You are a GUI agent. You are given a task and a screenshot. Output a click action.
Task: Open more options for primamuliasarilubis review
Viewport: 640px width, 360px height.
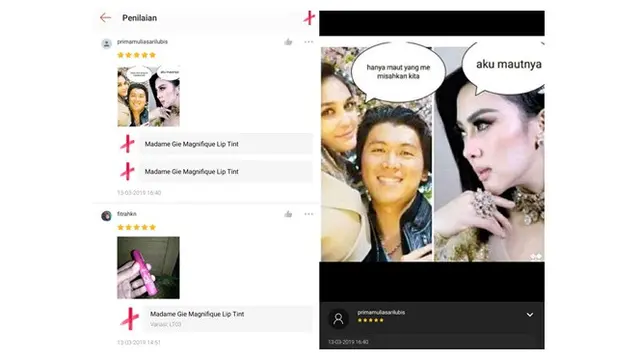(x=309, y=42)
